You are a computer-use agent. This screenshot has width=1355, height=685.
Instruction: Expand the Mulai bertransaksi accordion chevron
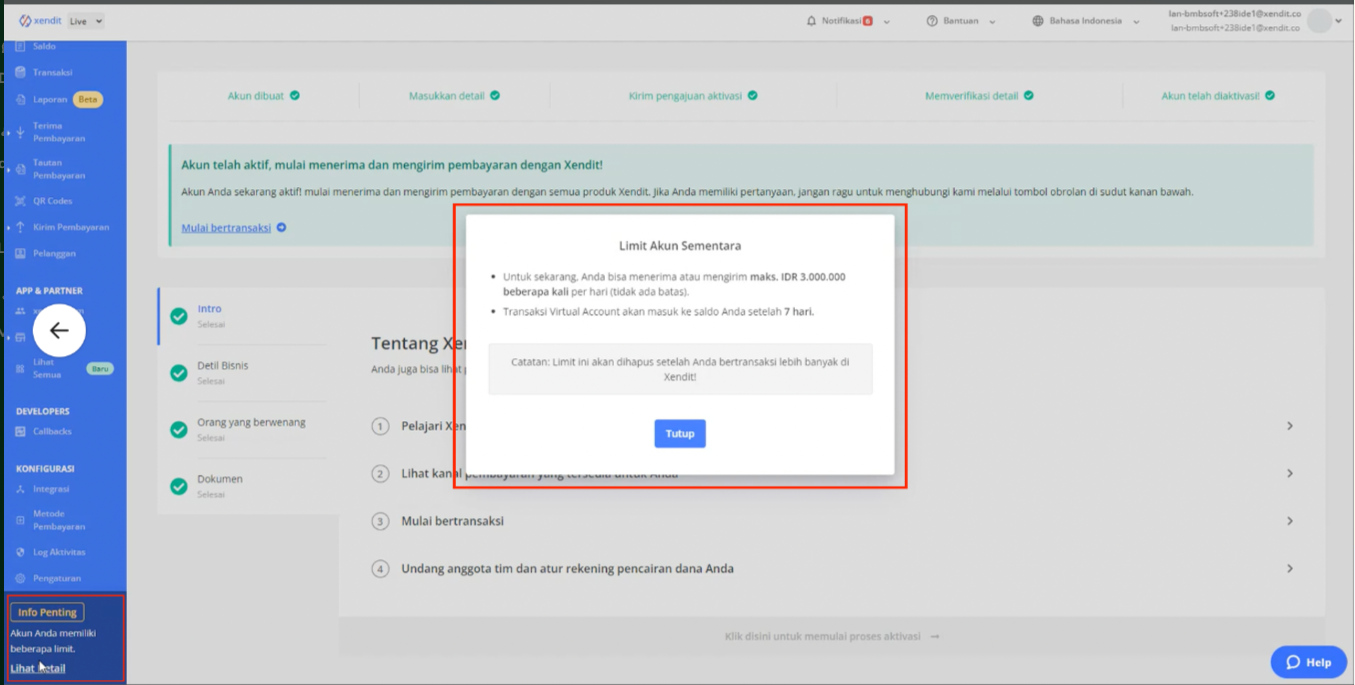(1290, 521)
